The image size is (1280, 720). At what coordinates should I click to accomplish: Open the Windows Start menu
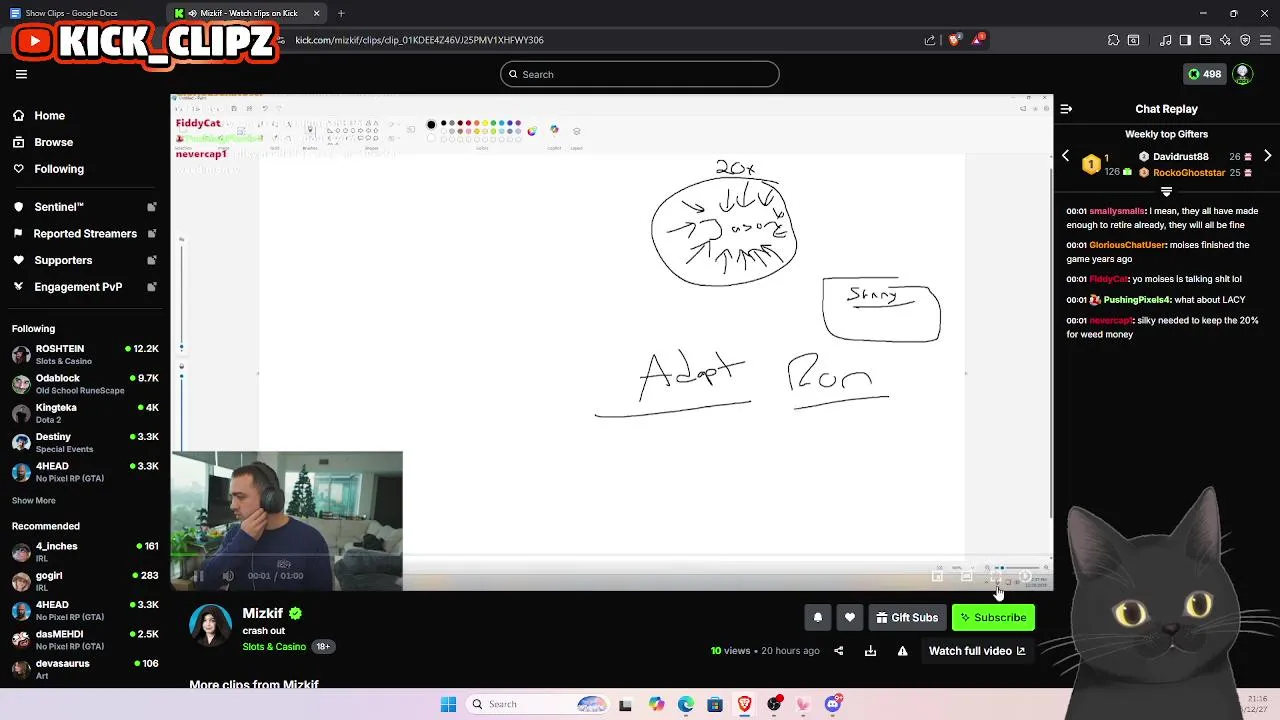click(448, 704)
